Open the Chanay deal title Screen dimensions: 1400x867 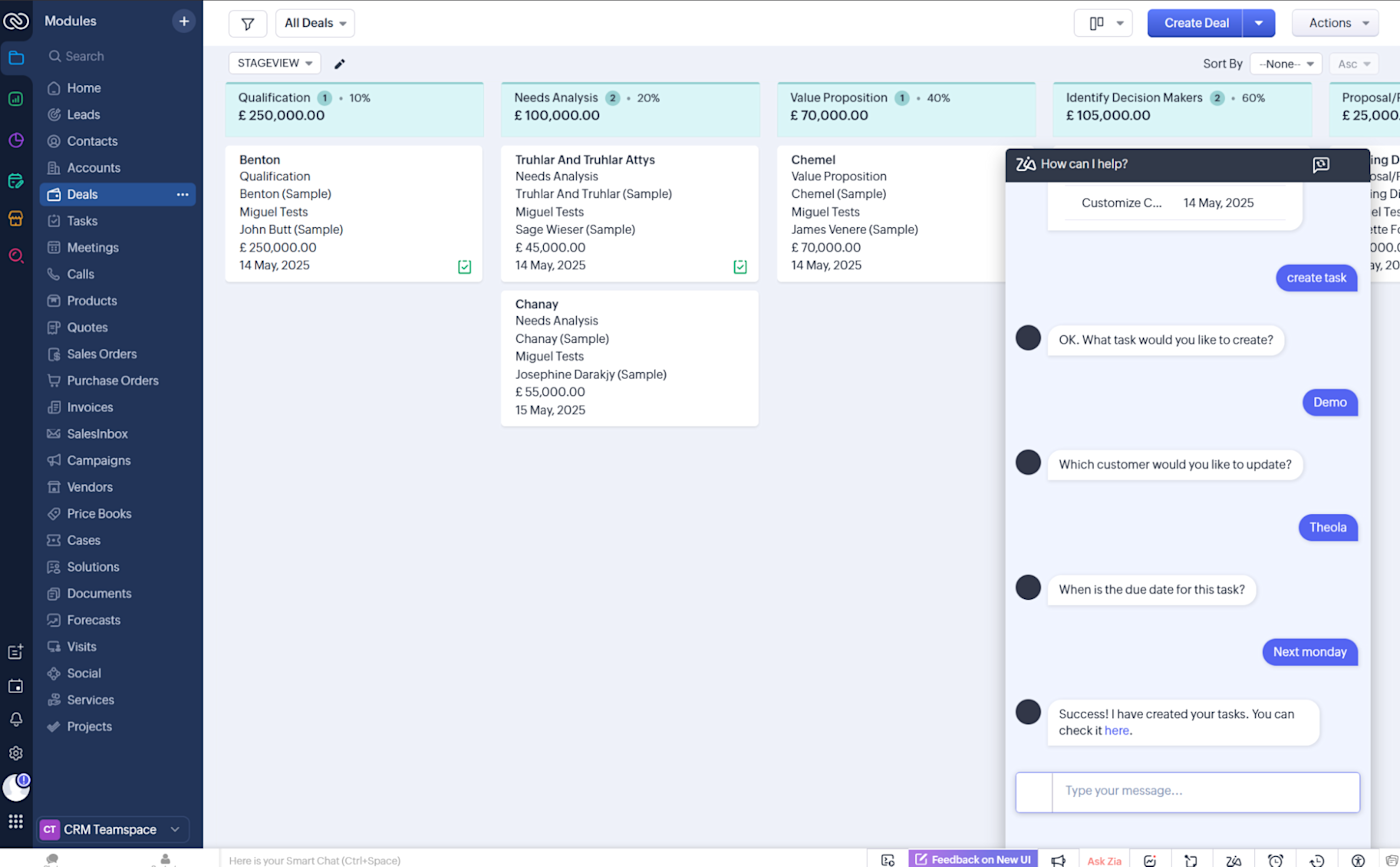click(x=537, y=304)
